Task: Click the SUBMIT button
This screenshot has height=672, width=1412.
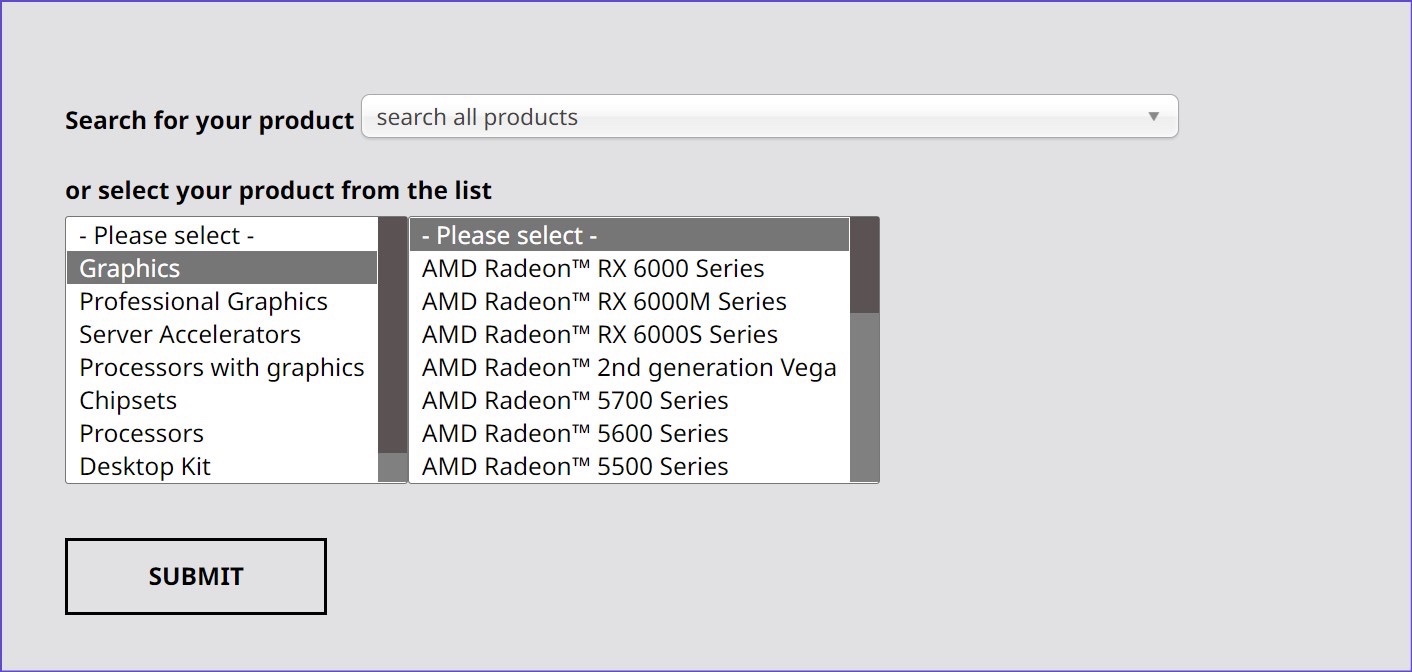Action: click(195, 576)
